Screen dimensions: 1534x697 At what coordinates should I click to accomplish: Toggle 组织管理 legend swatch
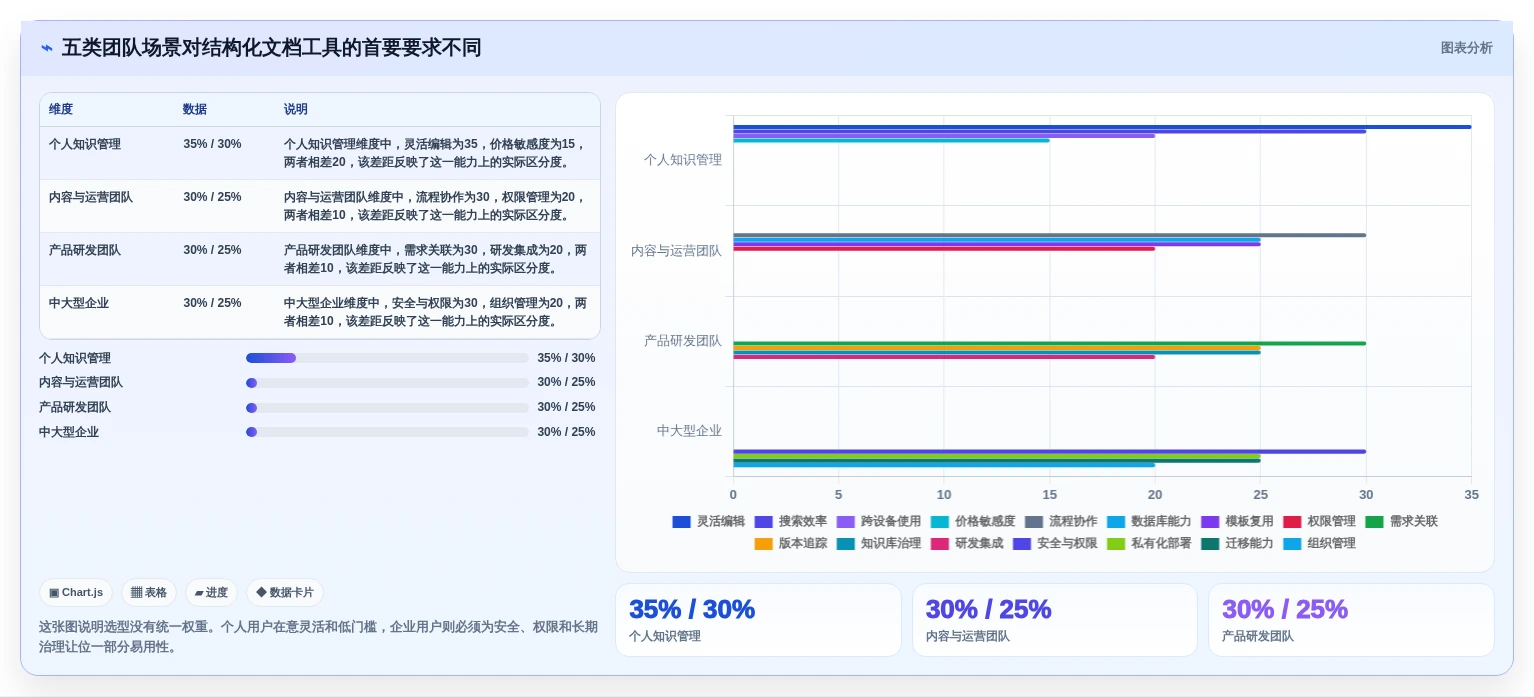tap(1292, 543)
